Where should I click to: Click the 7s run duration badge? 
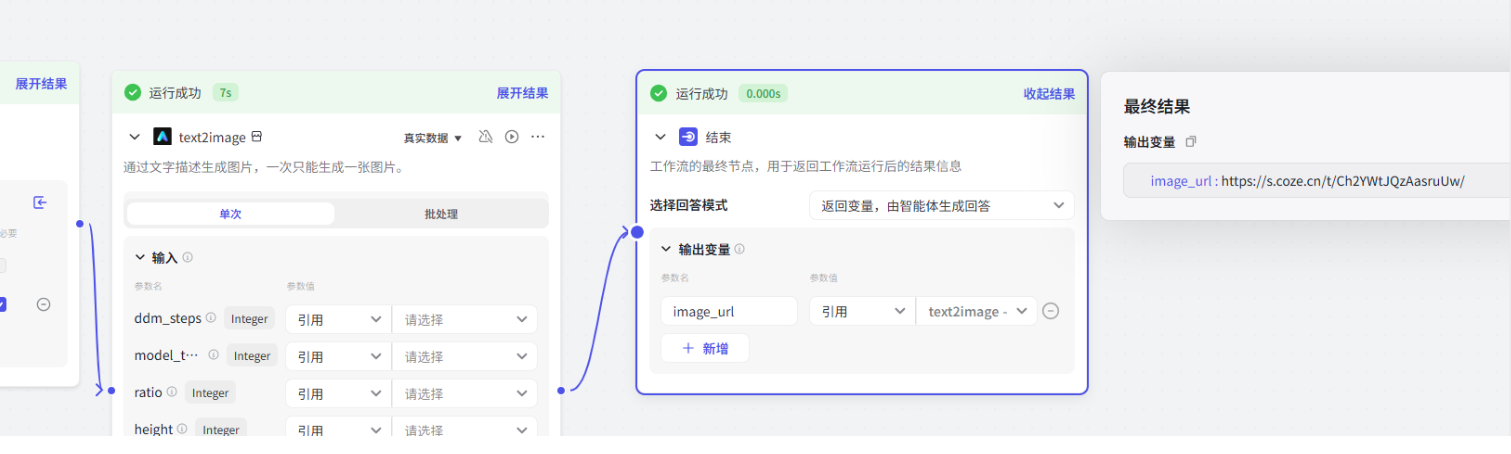point(225,93)
